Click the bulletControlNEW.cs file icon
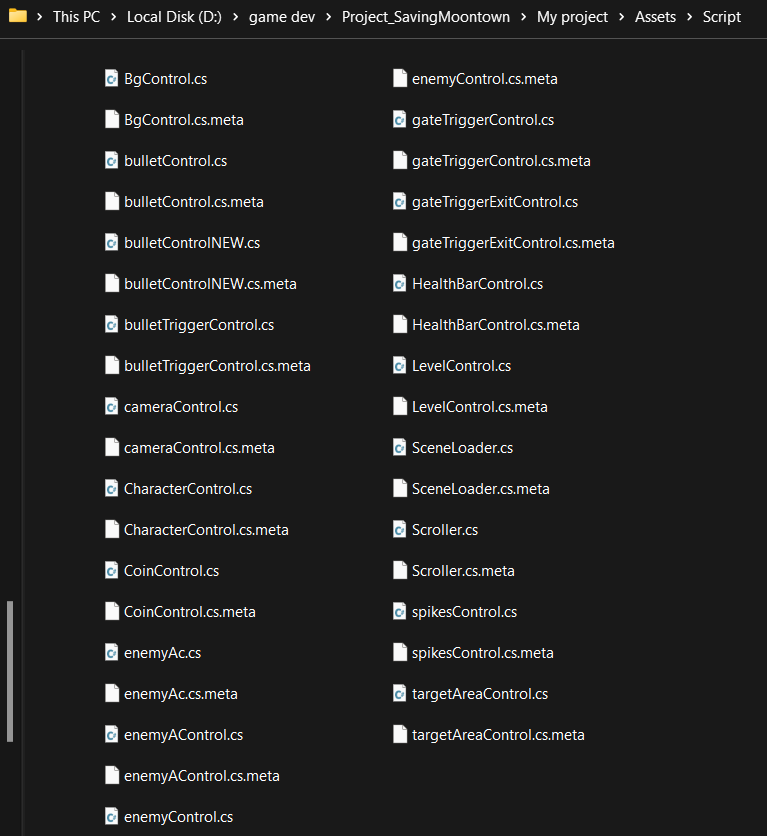Viewport: 767px width, 836px height. 111,243
